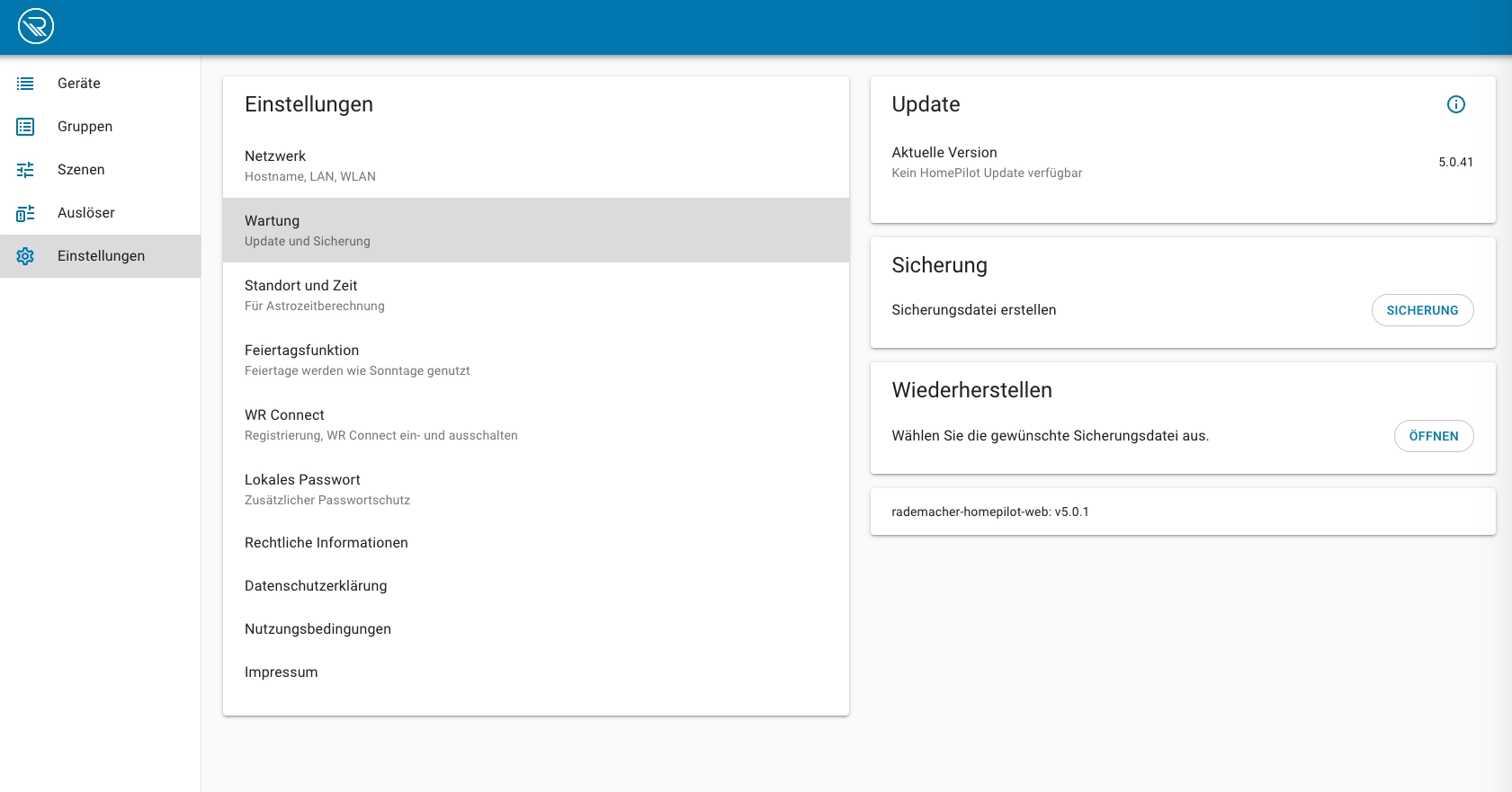Open Standort und Zeit settings
This screenshot has height=792, width=1512.
coord(535,295)
